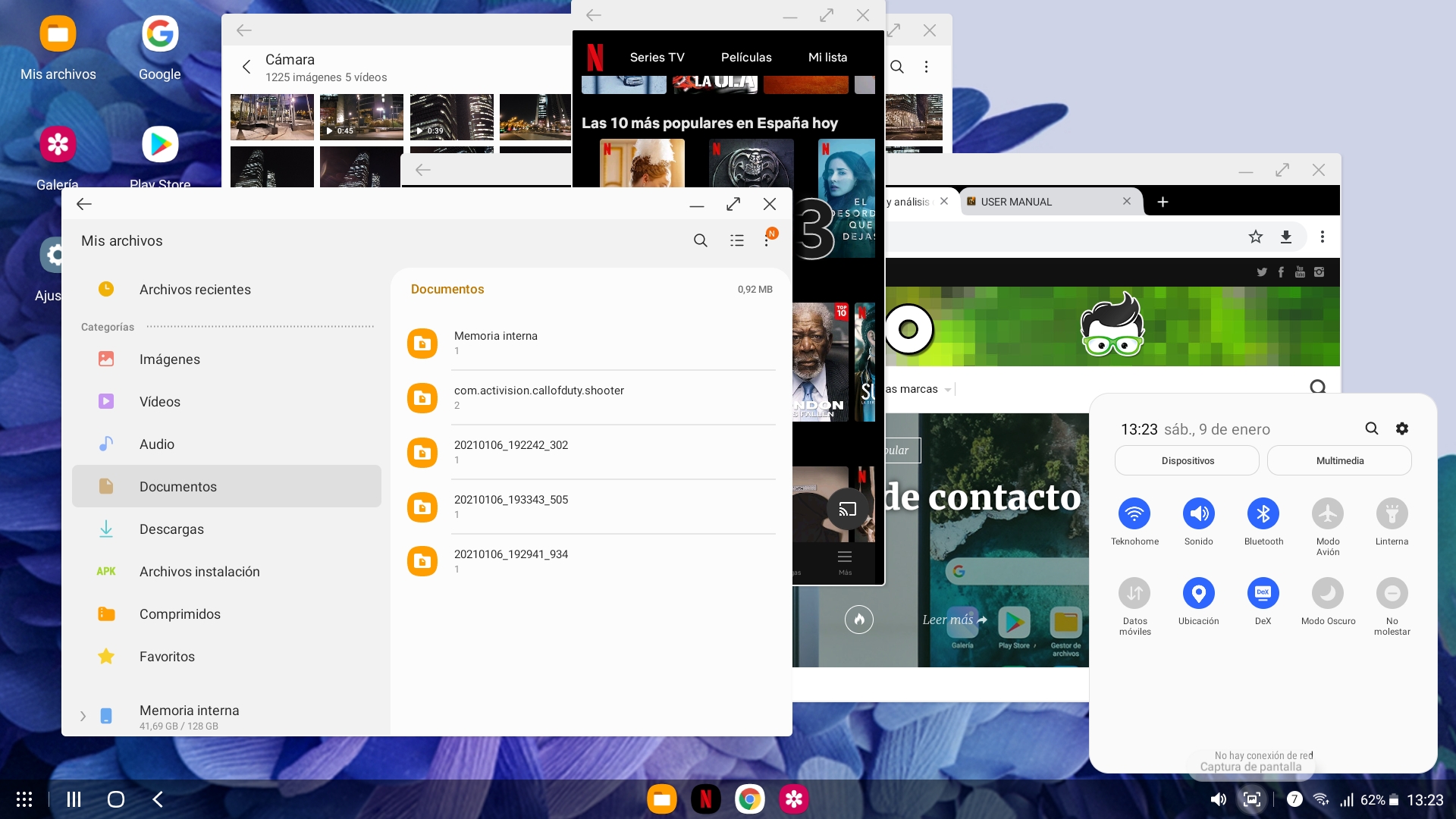Image resolution: width=1456 pixels, height=819 pixels.
Task: Toggle DeX quick setting
Action: tap(1263, 594)
